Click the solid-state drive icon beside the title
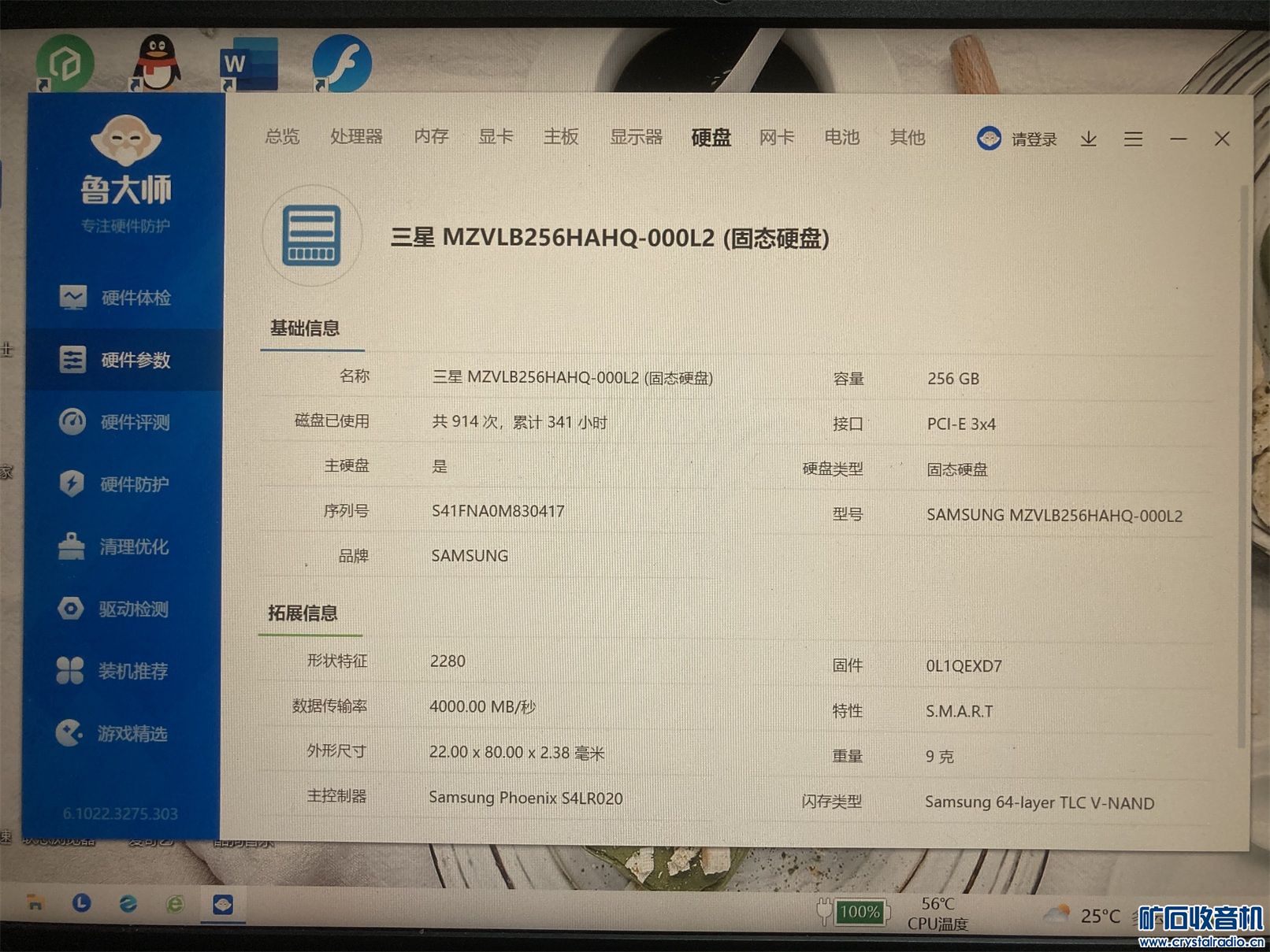Screen dimensions: 1270x952 pyautogui.click(x=312, y=235)
